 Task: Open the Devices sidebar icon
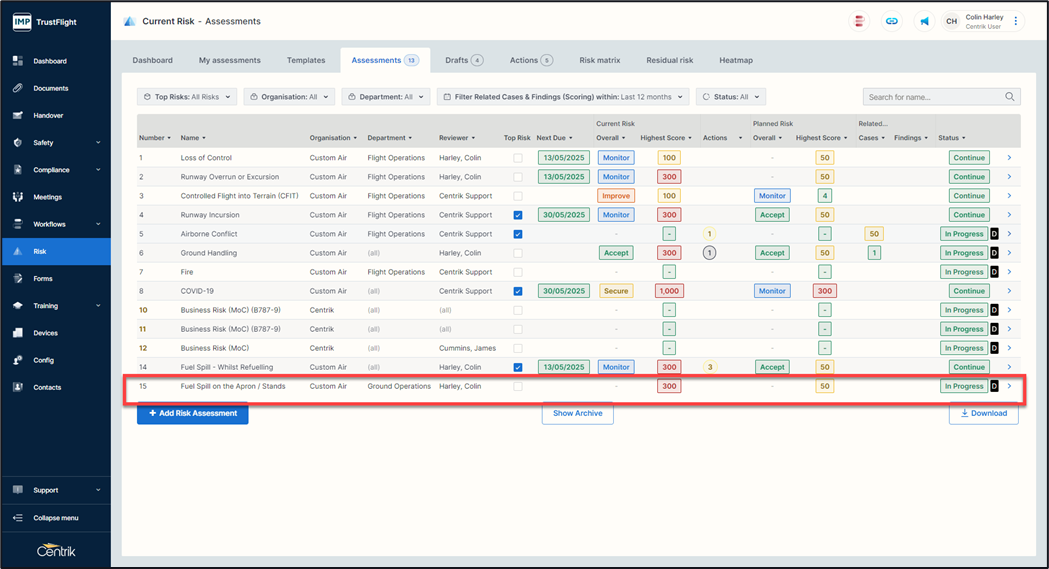tap(18, 333)
